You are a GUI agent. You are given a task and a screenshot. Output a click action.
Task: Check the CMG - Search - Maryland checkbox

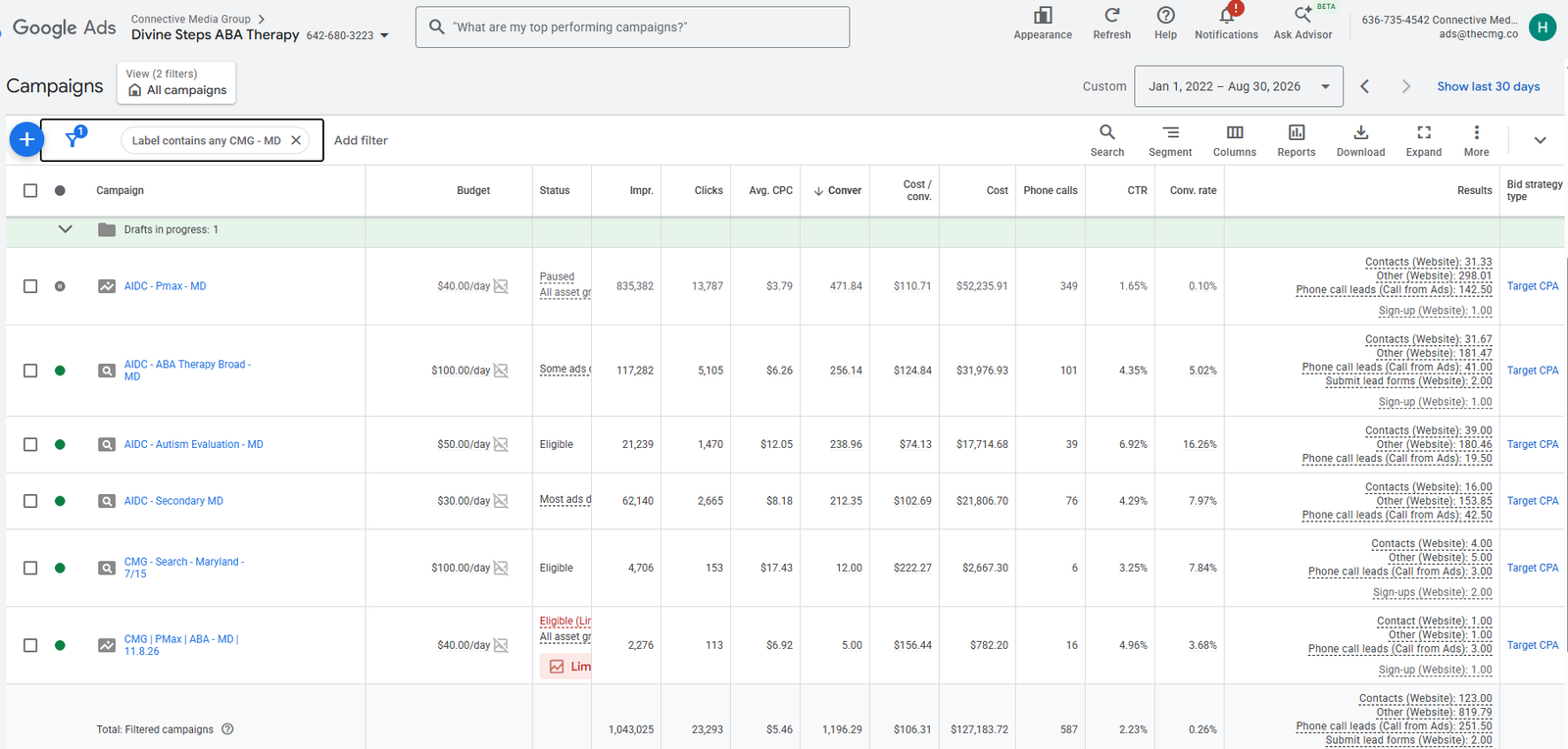coord(30,568)
